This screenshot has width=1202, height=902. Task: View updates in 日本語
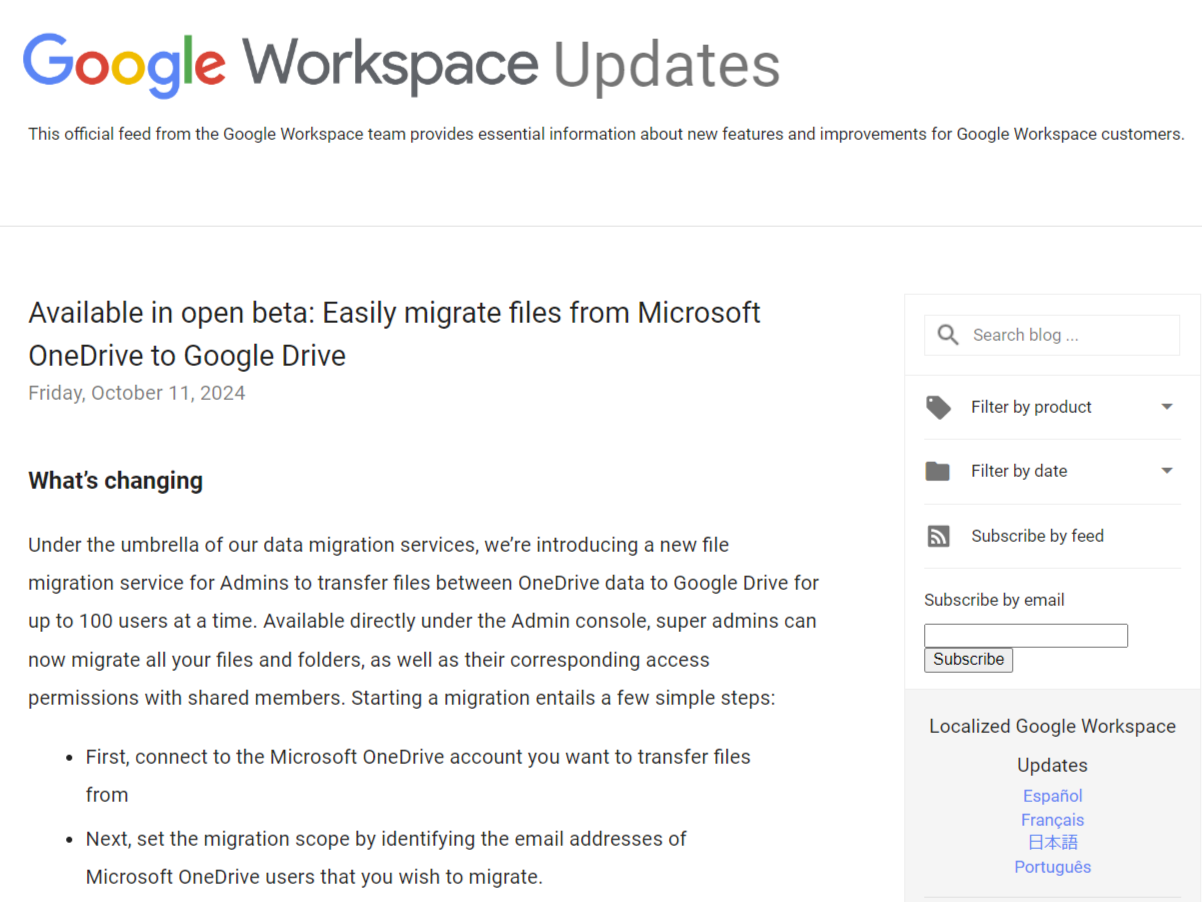click(1052, 842)
